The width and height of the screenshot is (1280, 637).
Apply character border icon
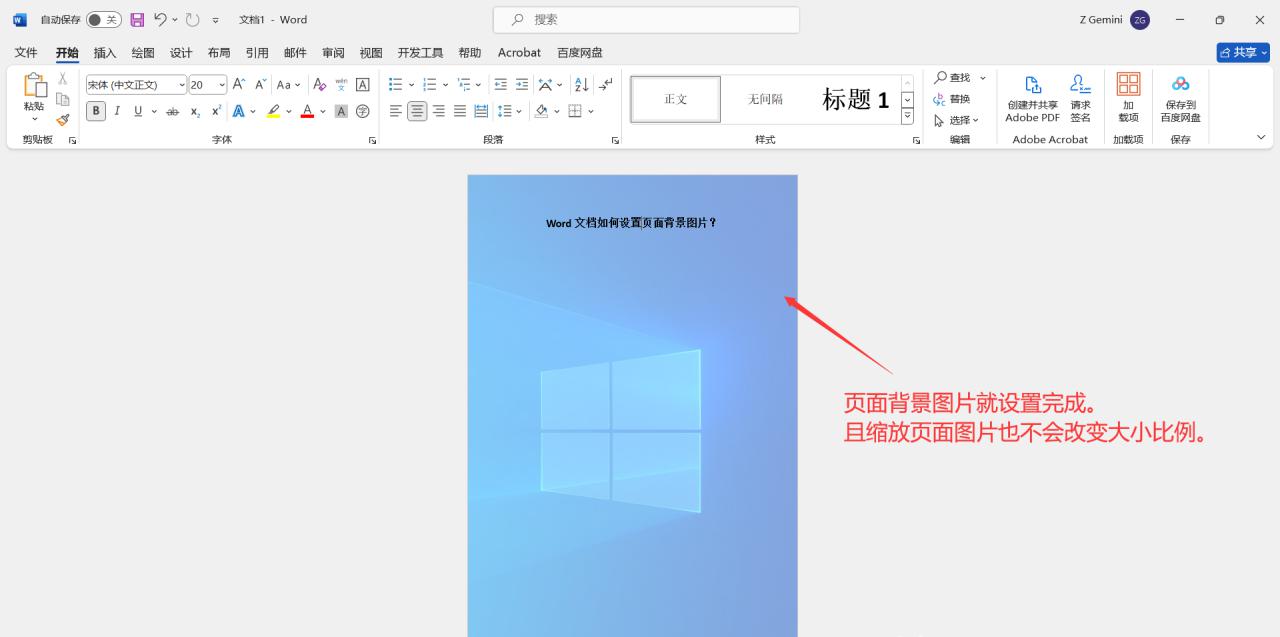click(362, 85)
